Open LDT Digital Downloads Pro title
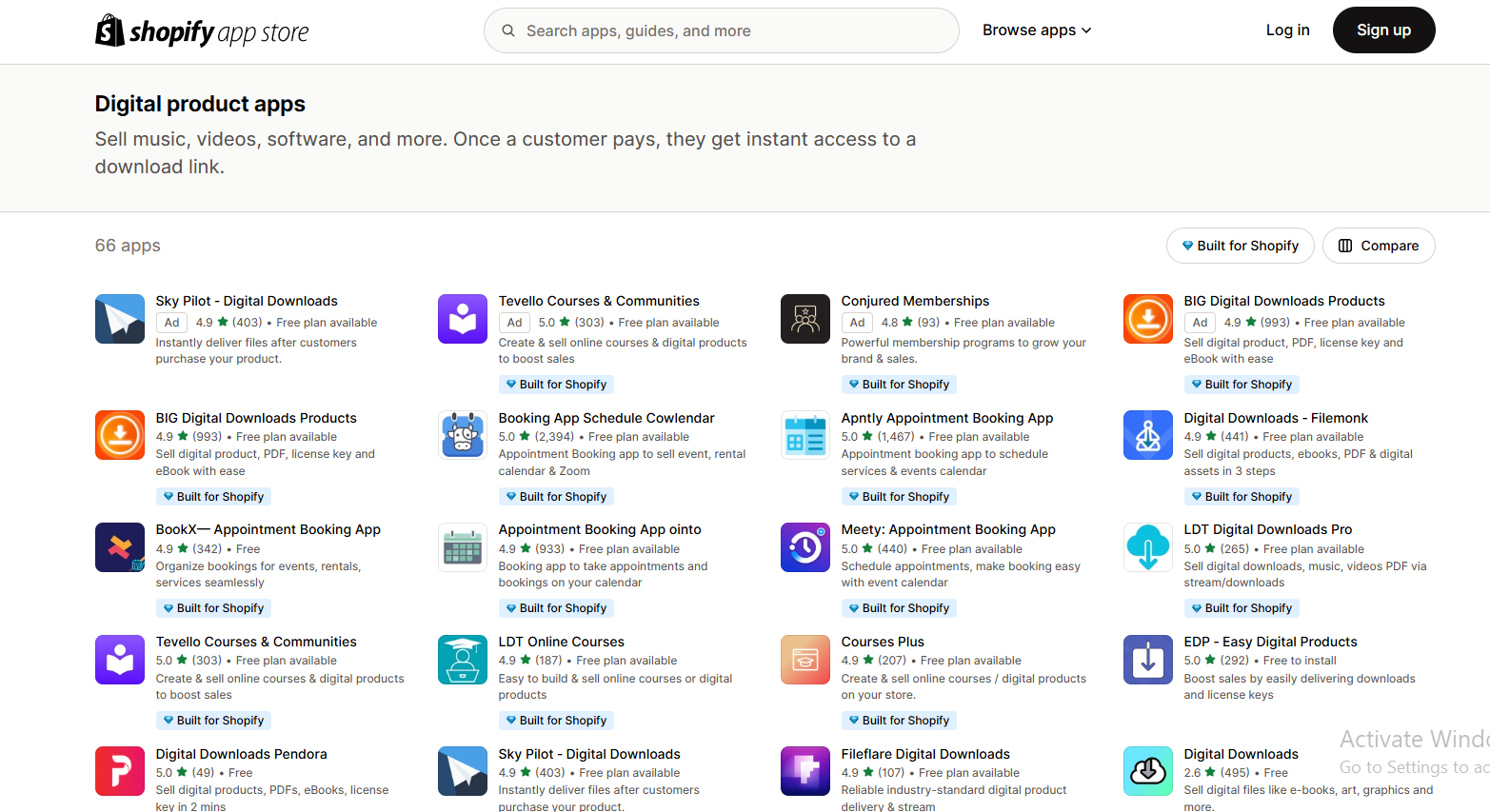 point(1268,529)
